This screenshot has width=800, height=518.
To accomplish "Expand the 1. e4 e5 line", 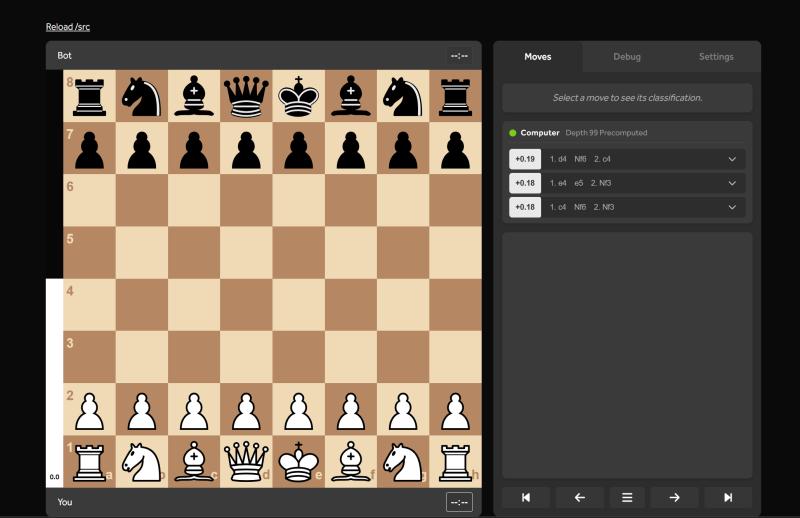I will pos(732,183).
